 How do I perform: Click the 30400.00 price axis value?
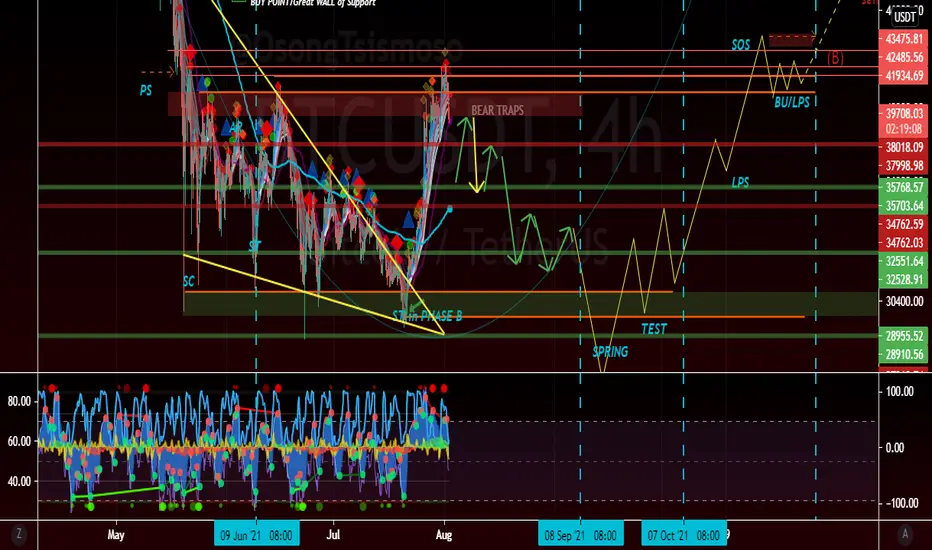905,301
